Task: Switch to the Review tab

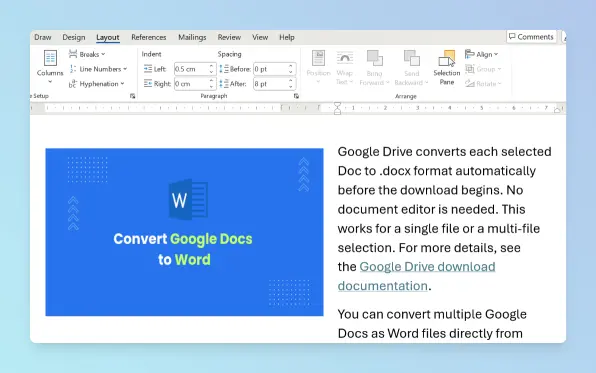Action: [x=229, y=37]
